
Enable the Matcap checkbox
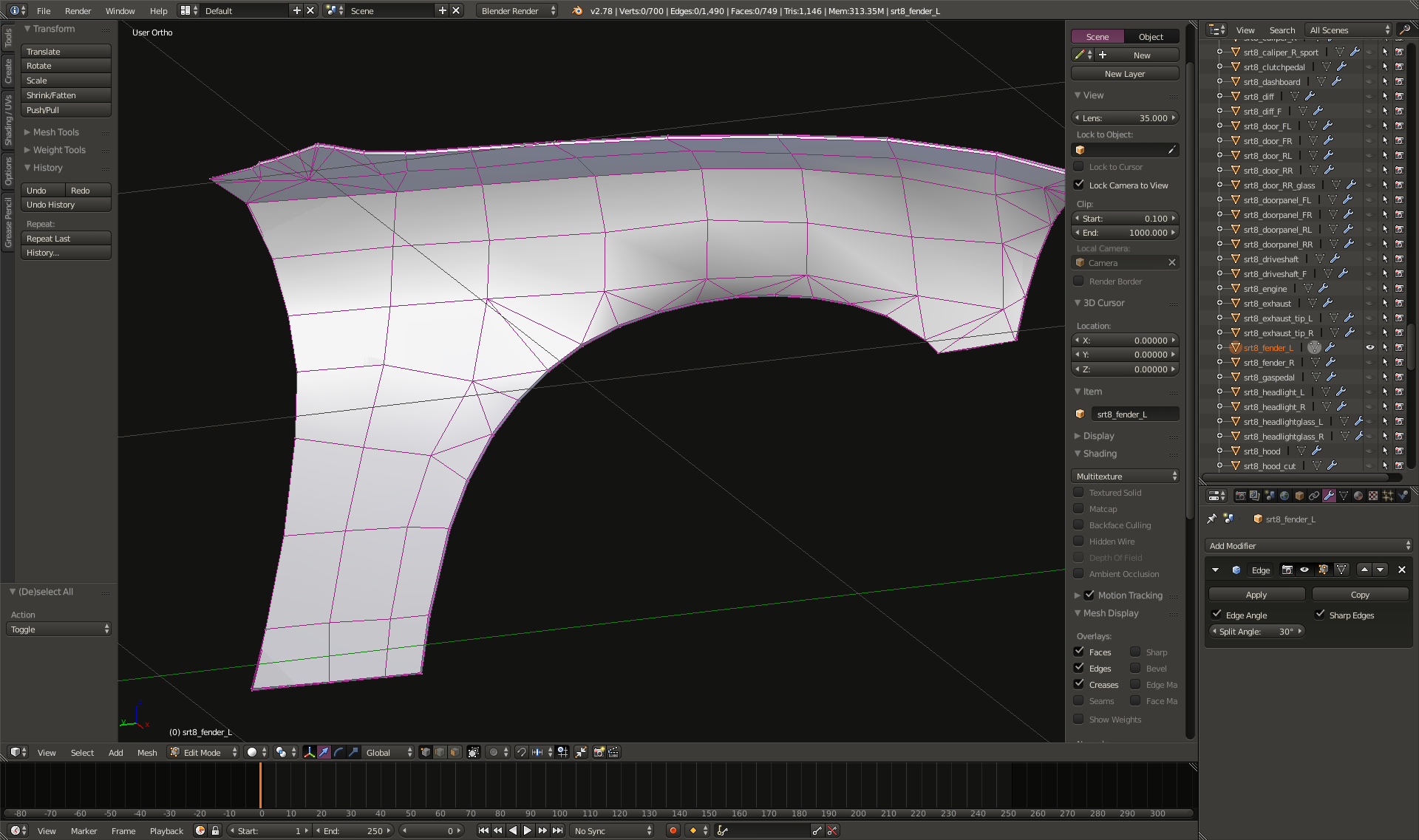click(1078, 508)
